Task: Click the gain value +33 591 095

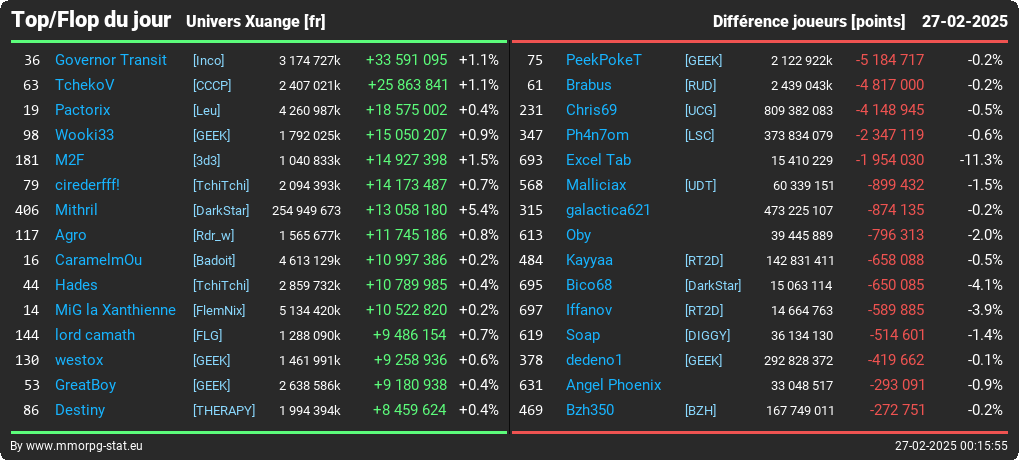Action: point(406,60)
